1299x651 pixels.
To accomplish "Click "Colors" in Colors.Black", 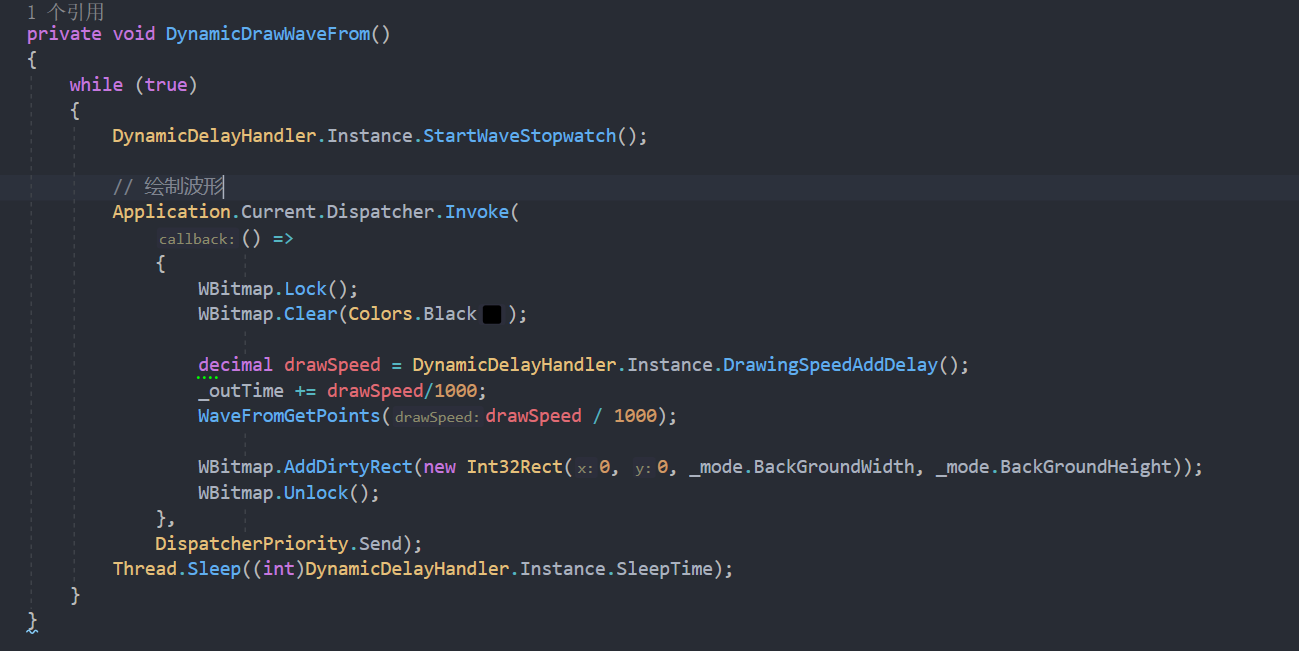I will click(x=381, y=314).
